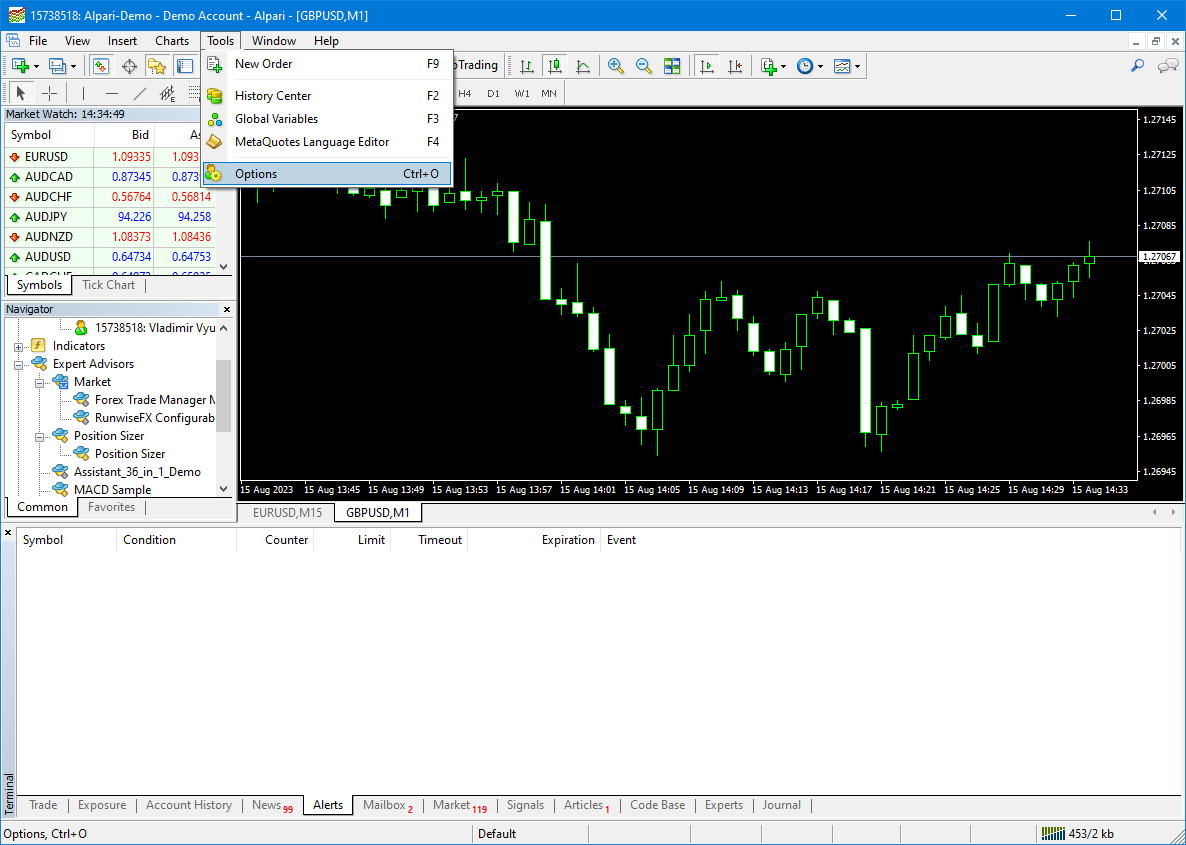Toggle Chart Shift button
The image size is (1186, 845).
(x=735, y=66)
